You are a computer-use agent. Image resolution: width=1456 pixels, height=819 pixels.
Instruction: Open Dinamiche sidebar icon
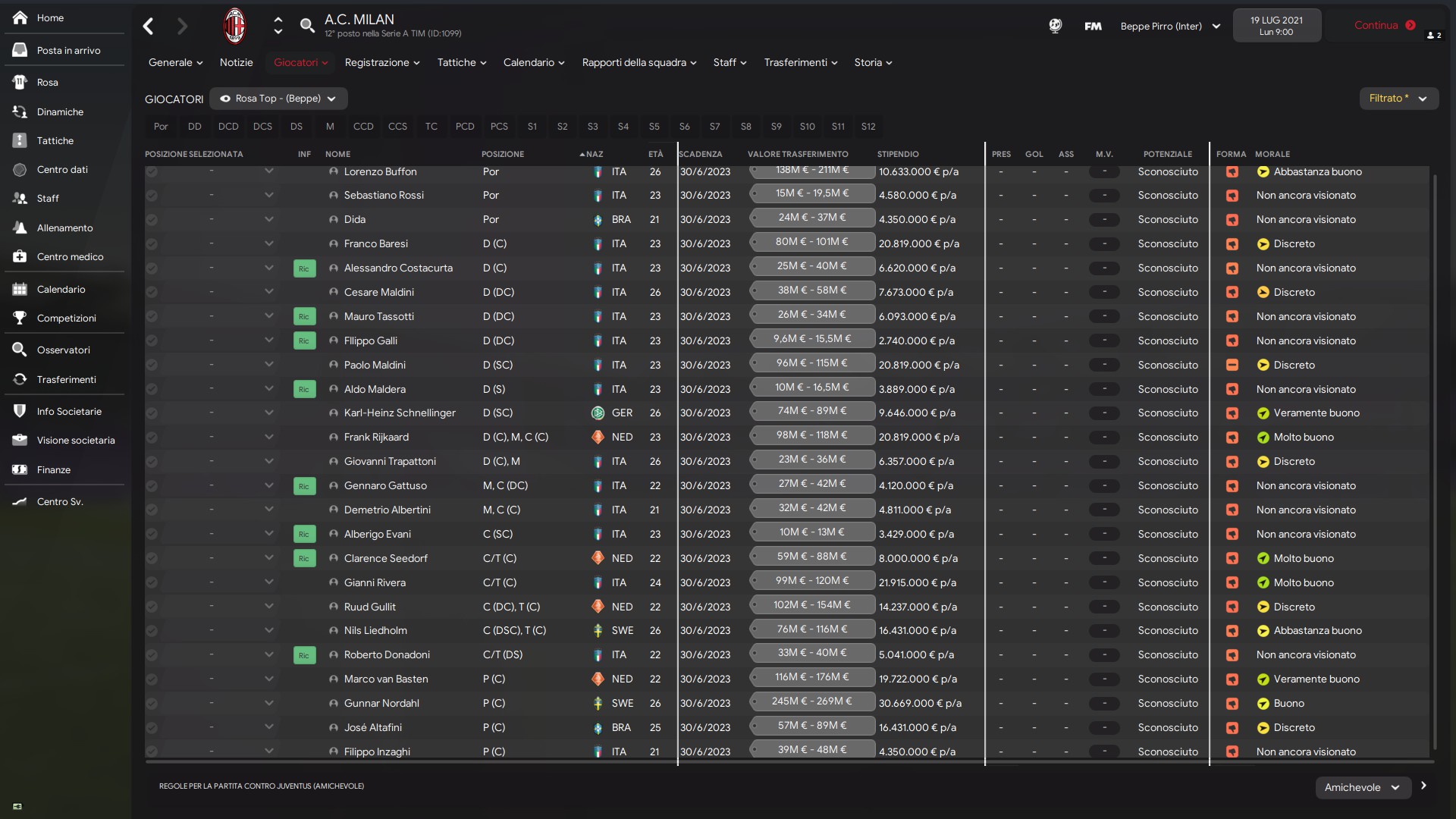coord(20,111)
